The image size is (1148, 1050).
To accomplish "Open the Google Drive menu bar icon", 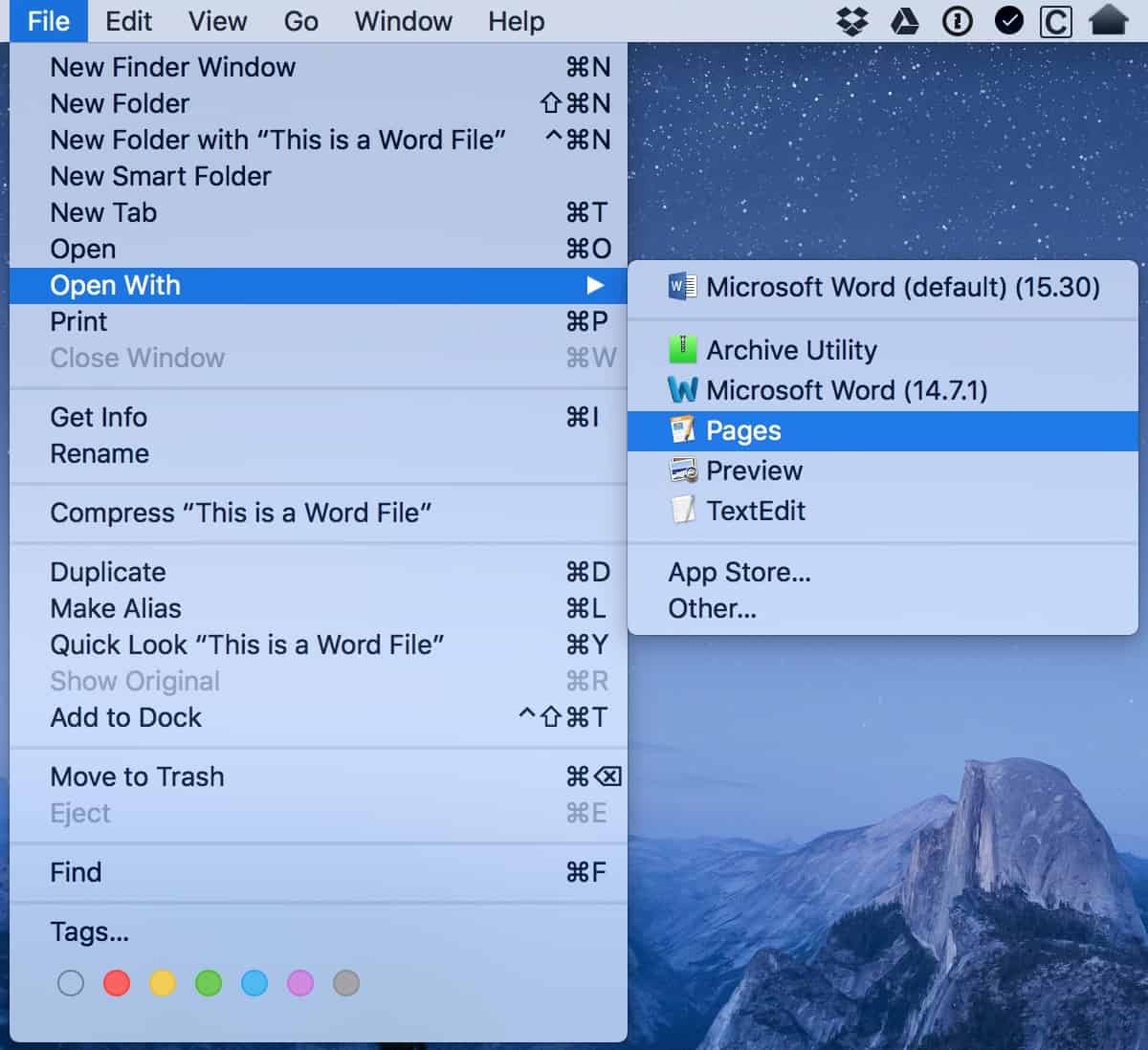I will (904, 21).
